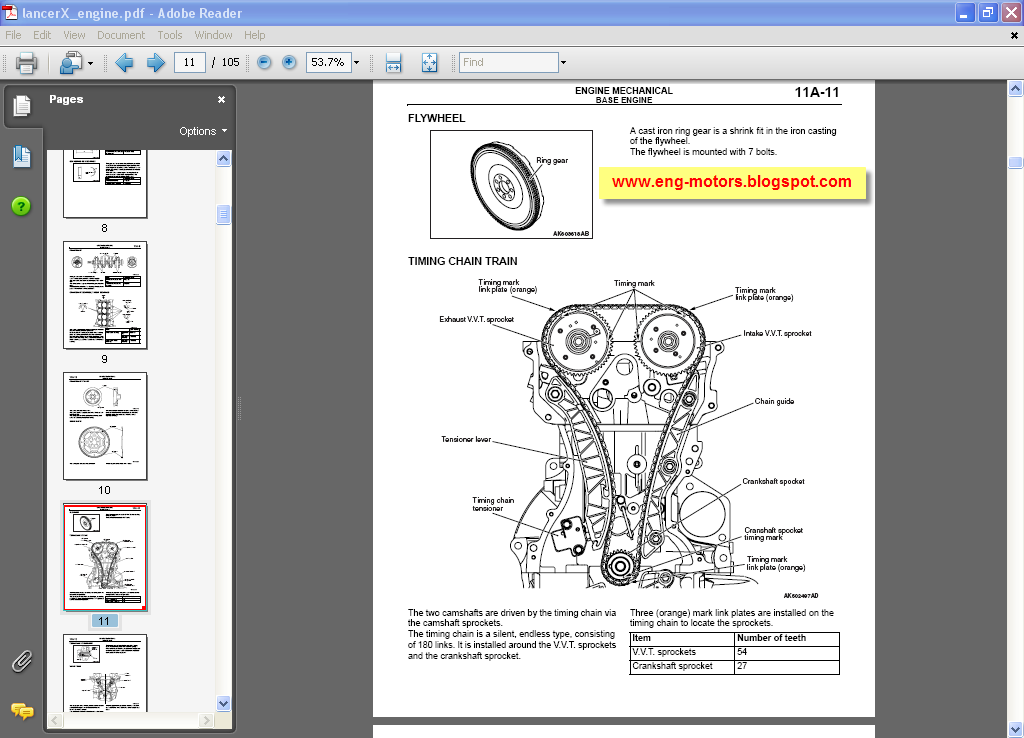
Task: Select the zoom in plus icon
Action: [x=288, y=62]
